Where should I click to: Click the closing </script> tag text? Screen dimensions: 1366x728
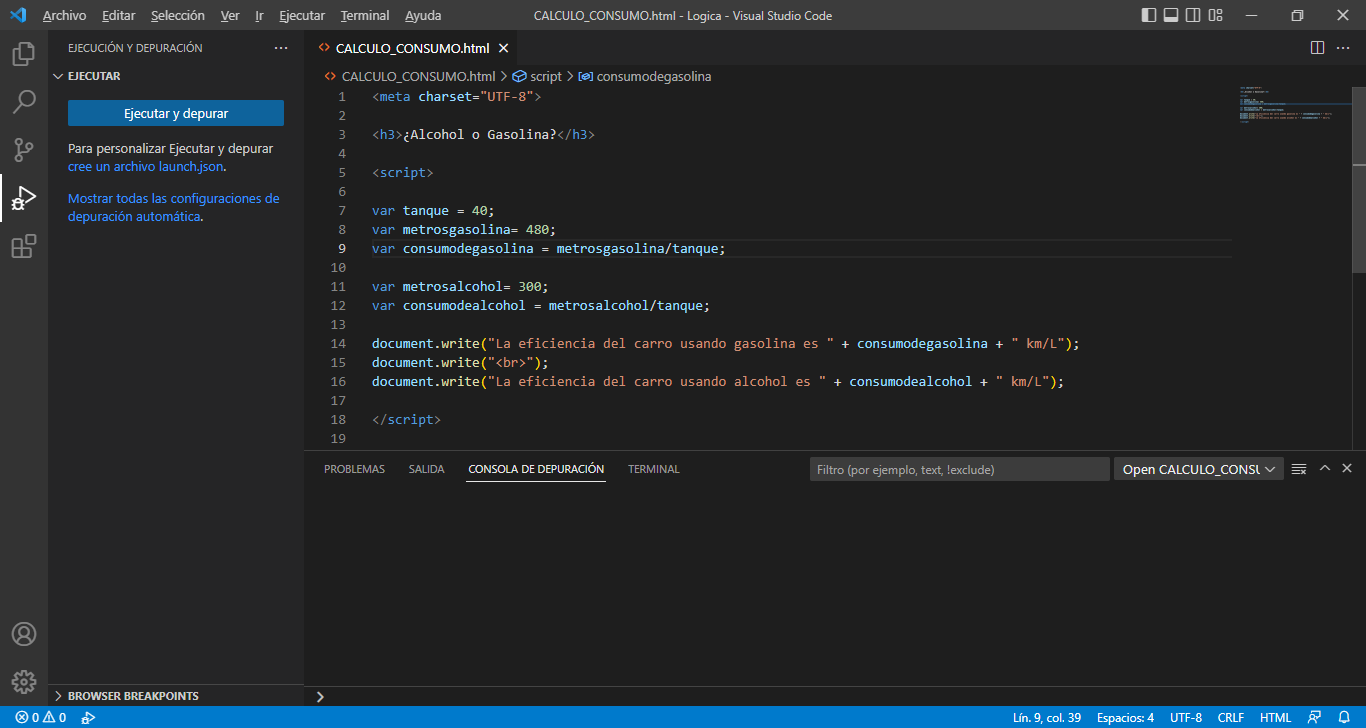(406, 419)
